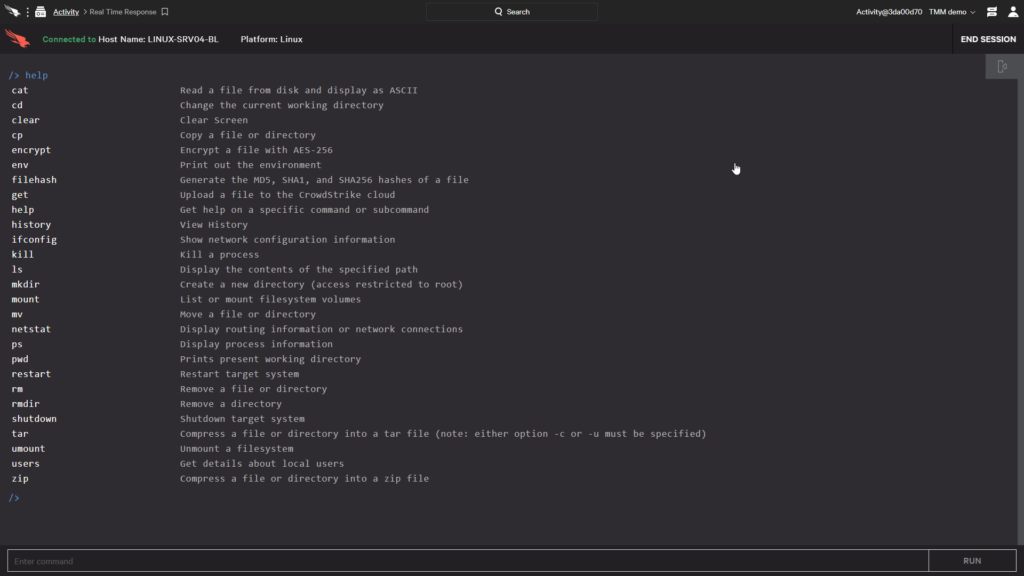The height and width of the screenshot is (576, 1024).
Task: Select the 'ifconfig' command name
Action: click(34, 240)
